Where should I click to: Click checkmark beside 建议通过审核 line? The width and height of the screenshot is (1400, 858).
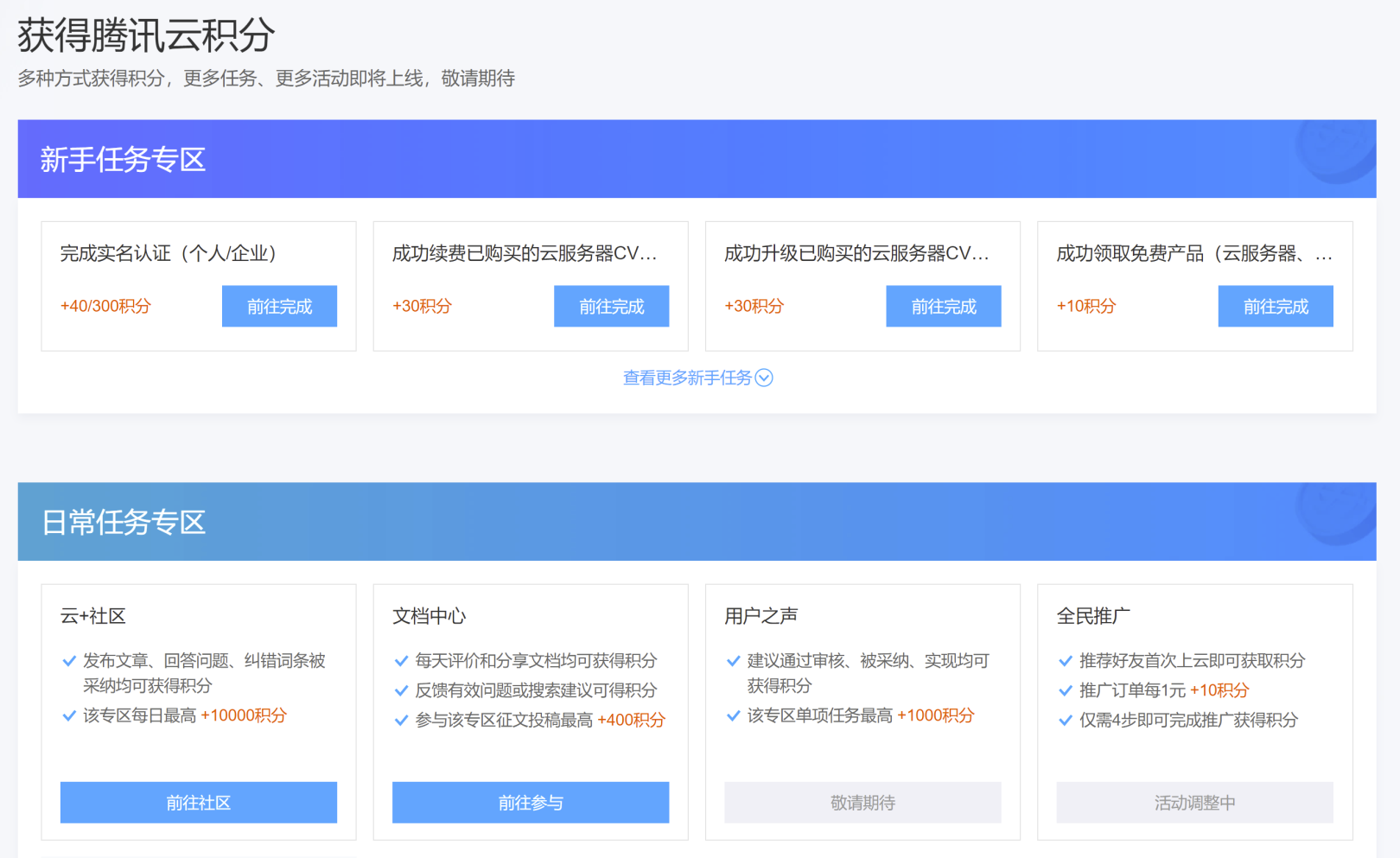click(733, 661)
